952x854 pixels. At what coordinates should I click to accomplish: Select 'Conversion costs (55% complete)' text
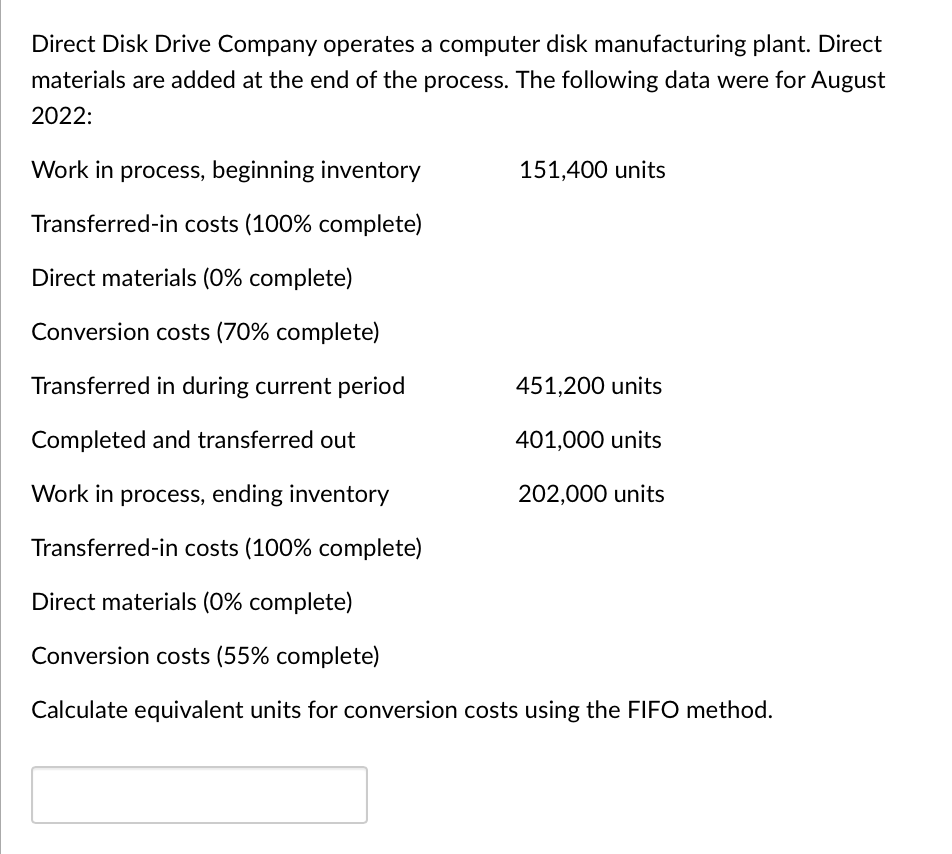[x=204, y=656]
